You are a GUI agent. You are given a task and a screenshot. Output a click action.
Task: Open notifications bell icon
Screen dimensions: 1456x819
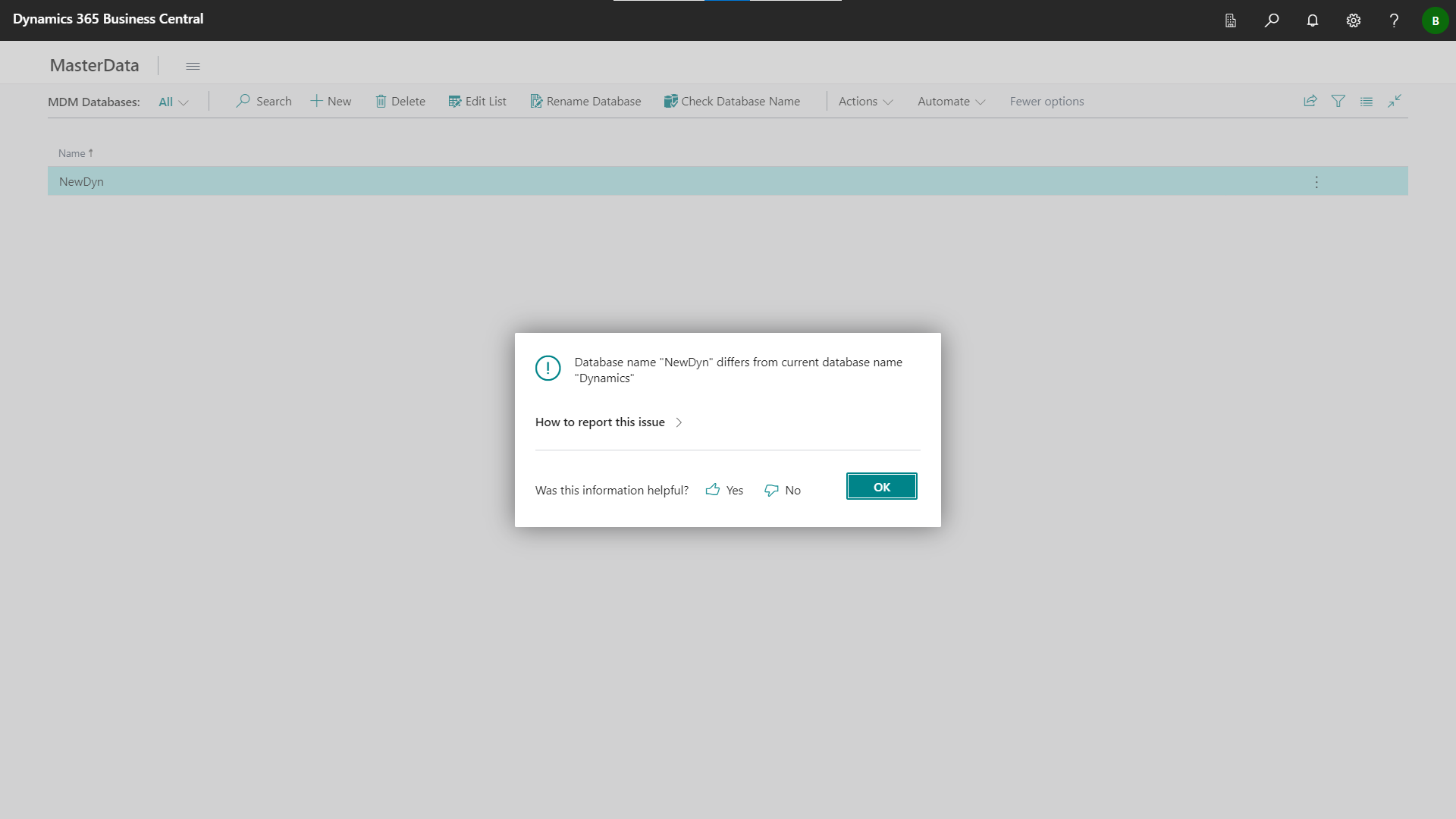click(1313, 20)
